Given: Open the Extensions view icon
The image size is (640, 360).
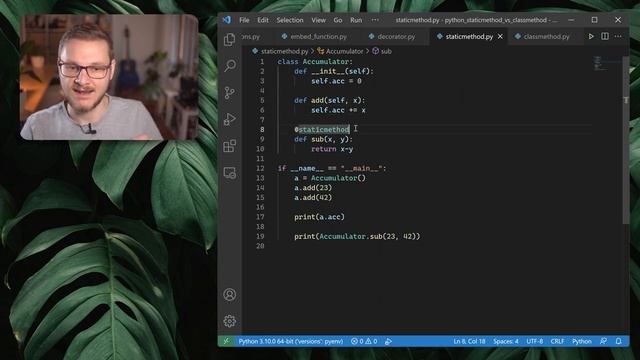Looking at the screenshot, I should pyautogui.click(x=230, y=146).
